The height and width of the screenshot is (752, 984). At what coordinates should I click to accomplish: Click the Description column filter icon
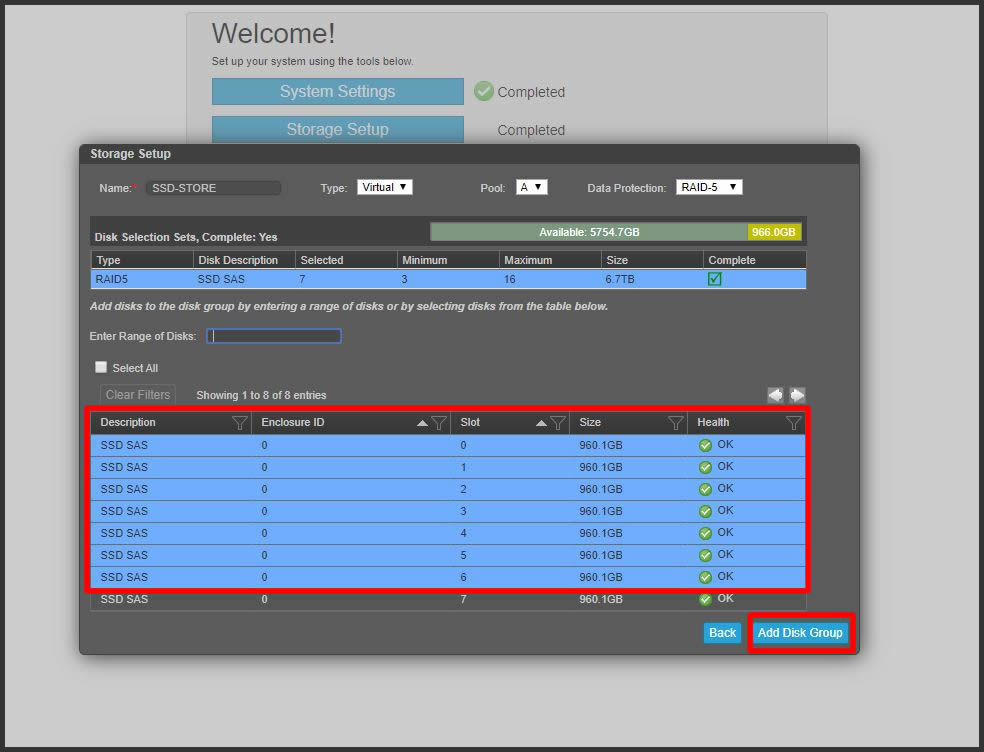click(239, 423)
